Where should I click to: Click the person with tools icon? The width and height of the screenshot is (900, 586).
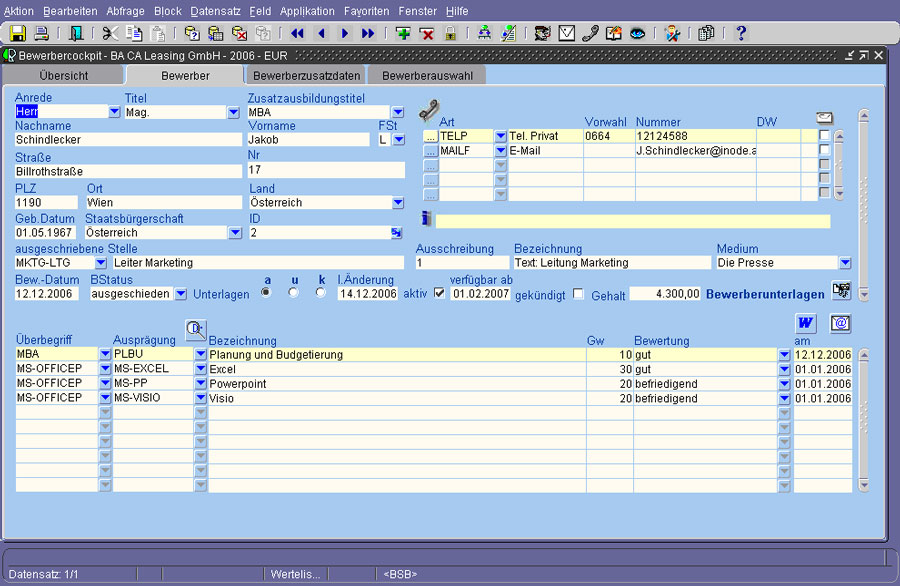(x=672, y=33)
